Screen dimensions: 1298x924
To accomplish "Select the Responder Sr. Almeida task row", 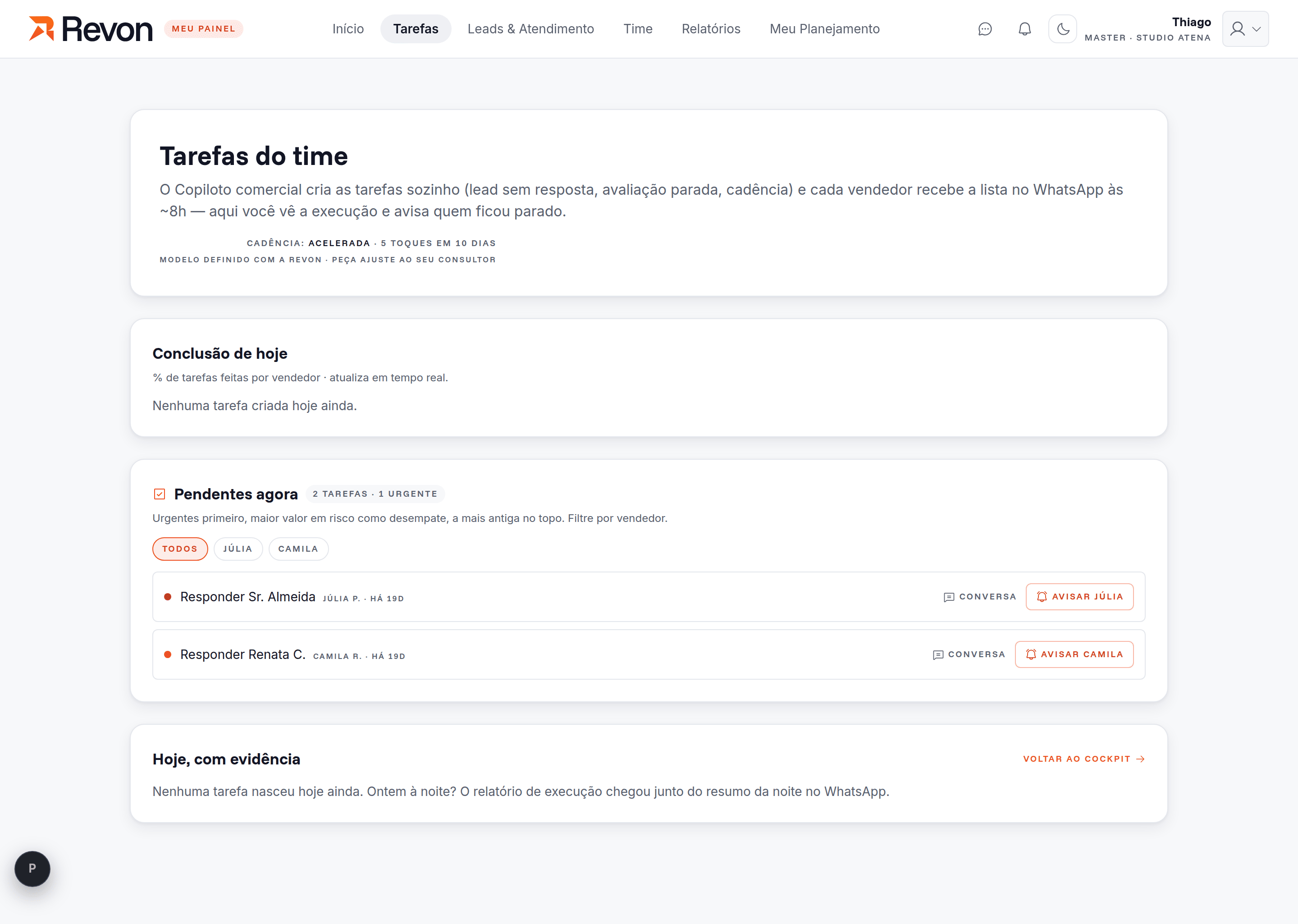I will click(x=649, y=597).
